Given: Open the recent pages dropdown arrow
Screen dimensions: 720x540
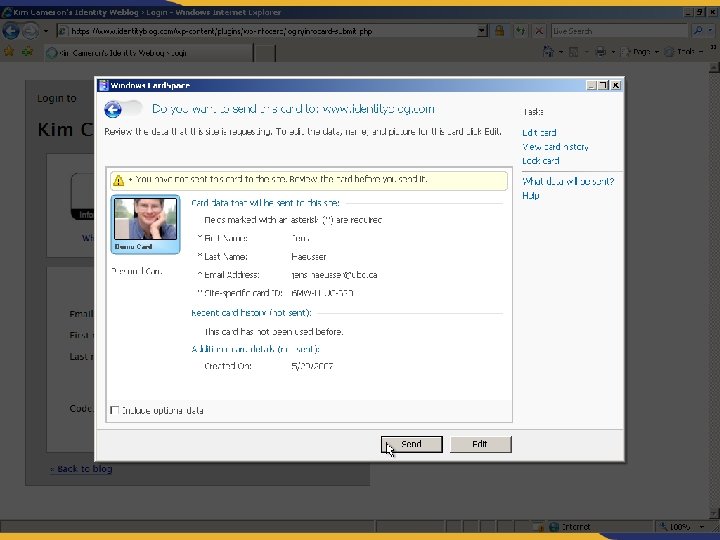Looking at the screenshot, I should (x=45, y=31).
